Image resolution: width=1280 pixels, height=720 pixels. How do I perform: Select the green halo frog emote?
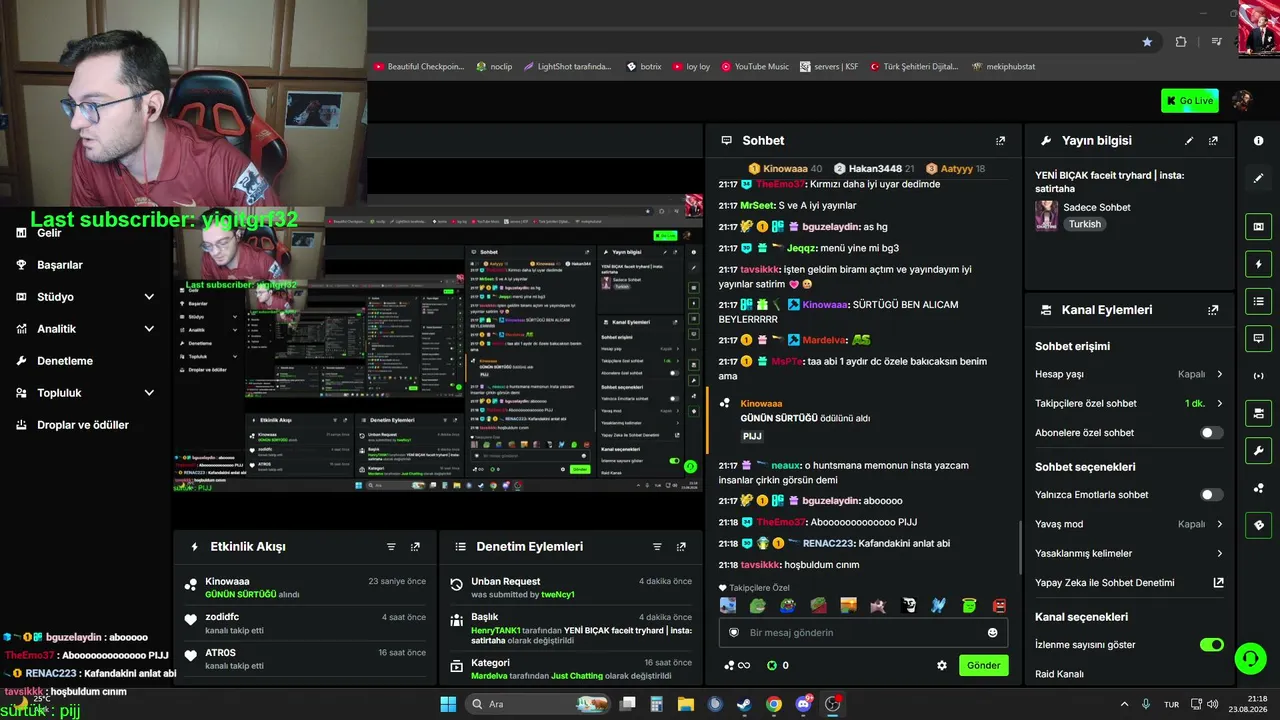[x=968, y=606]
